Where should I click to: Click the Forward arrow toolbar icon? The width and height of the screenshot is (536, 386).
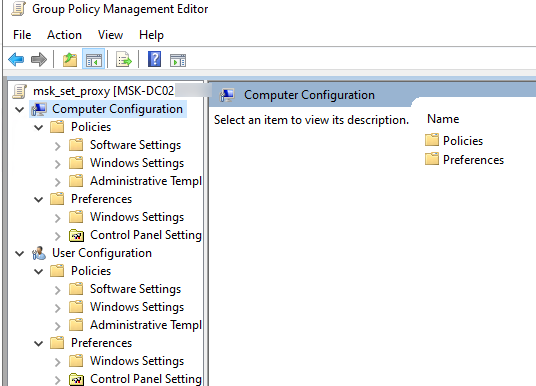(39, 60)
